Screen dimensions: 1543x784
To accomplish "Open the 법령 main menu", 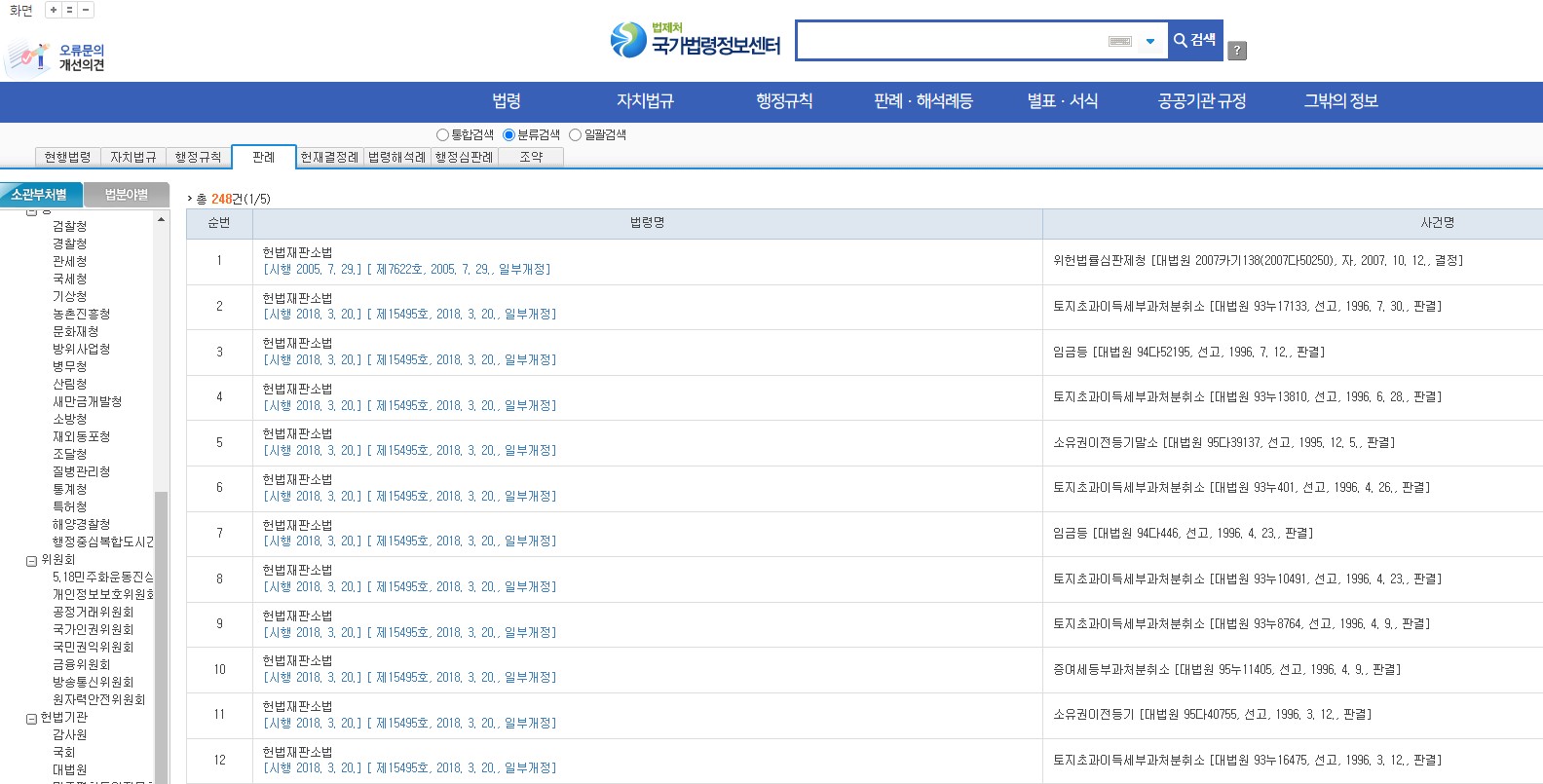I will (507, 101).
